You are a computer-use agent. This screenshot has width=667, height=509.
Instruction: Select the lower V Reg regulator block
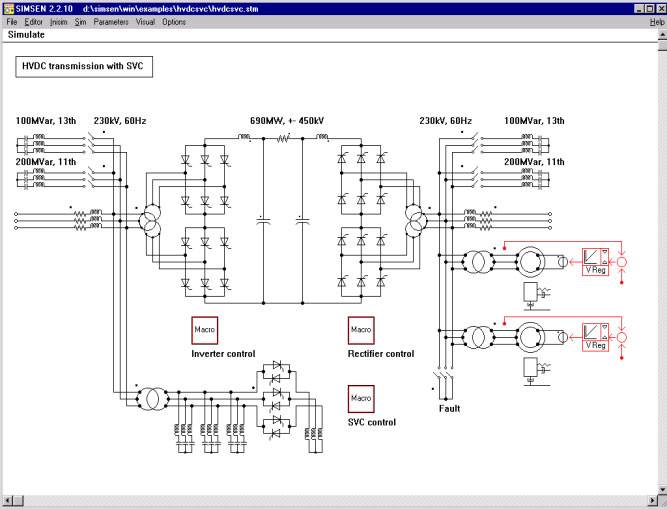(595, 336)
